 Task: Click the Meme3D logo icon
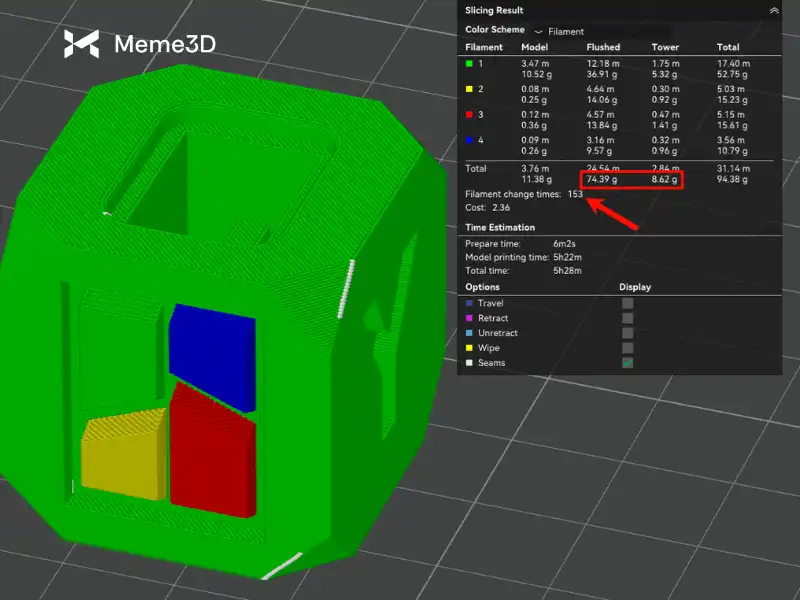click(x=82, y=44)
